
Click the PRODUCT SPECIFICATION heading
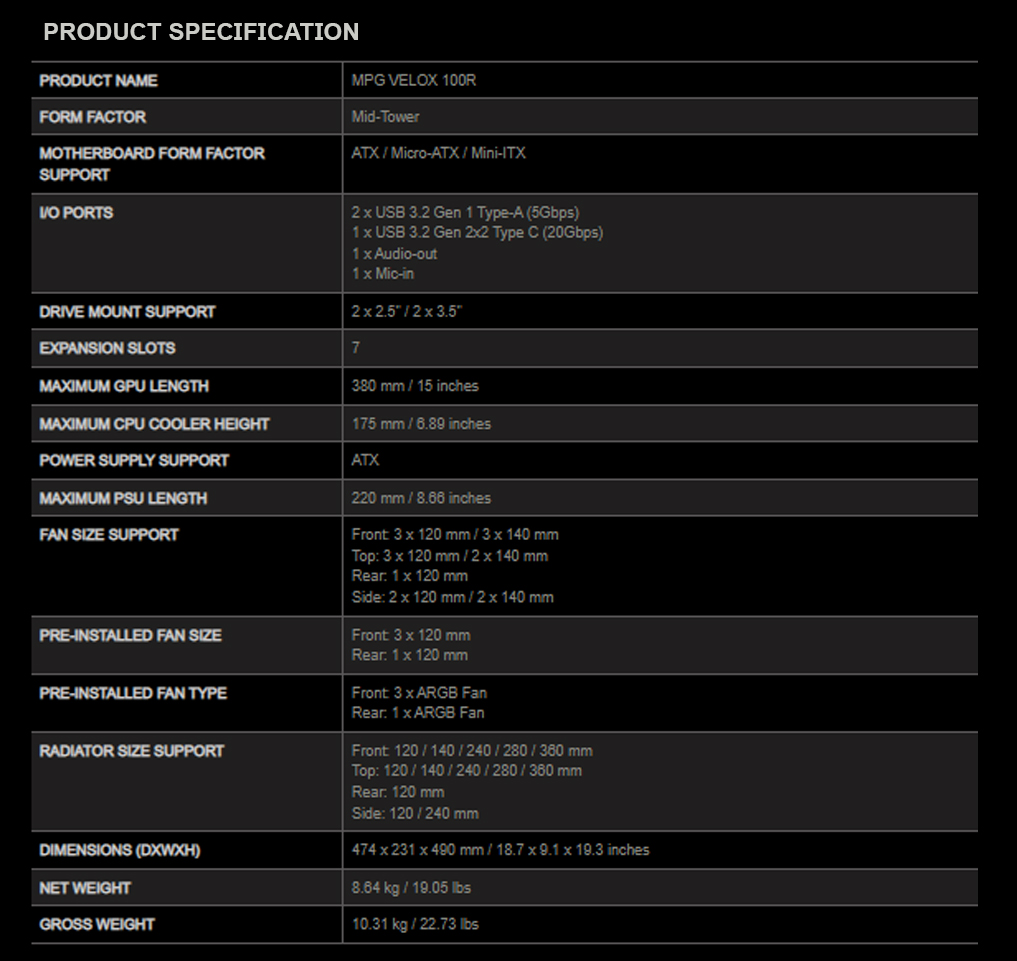(201, 32)
